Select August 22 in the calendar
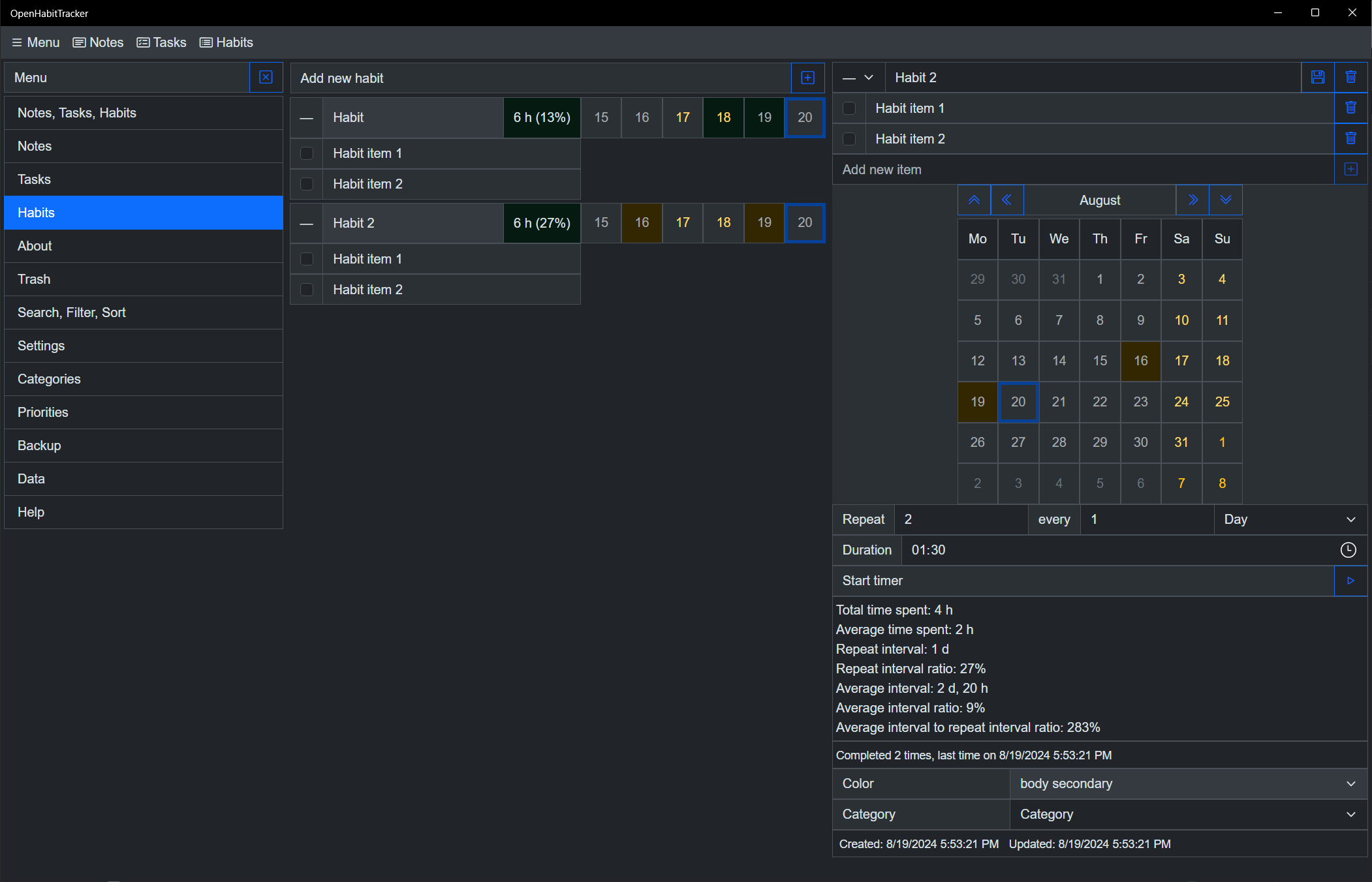The height and width of the screenshot is (882, 1372). click(1099, 402)
